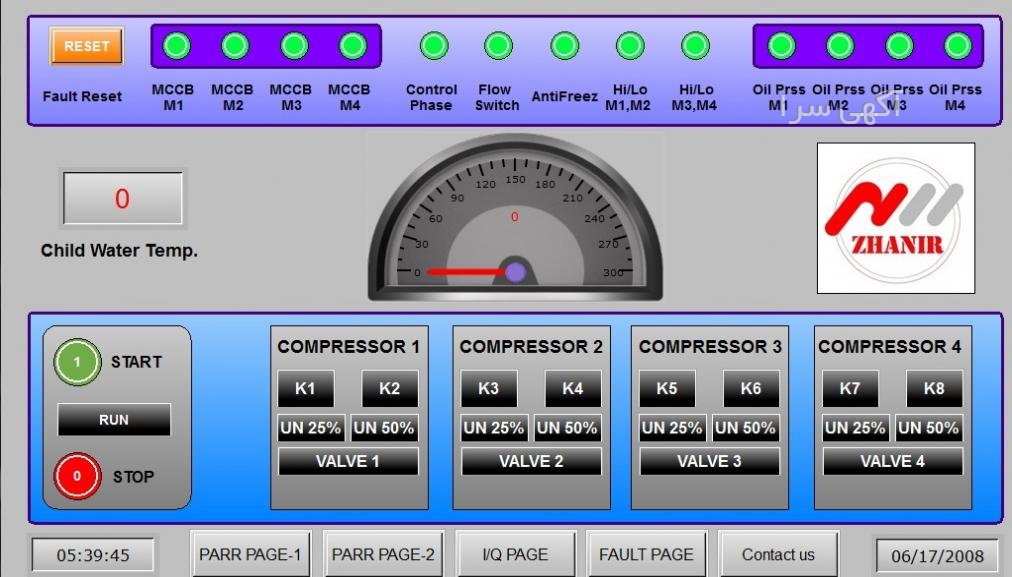Click the ZHANIR company logo
Image resolution: width=1012 pixels, height=577 pixels.
(x=896, y=218)
